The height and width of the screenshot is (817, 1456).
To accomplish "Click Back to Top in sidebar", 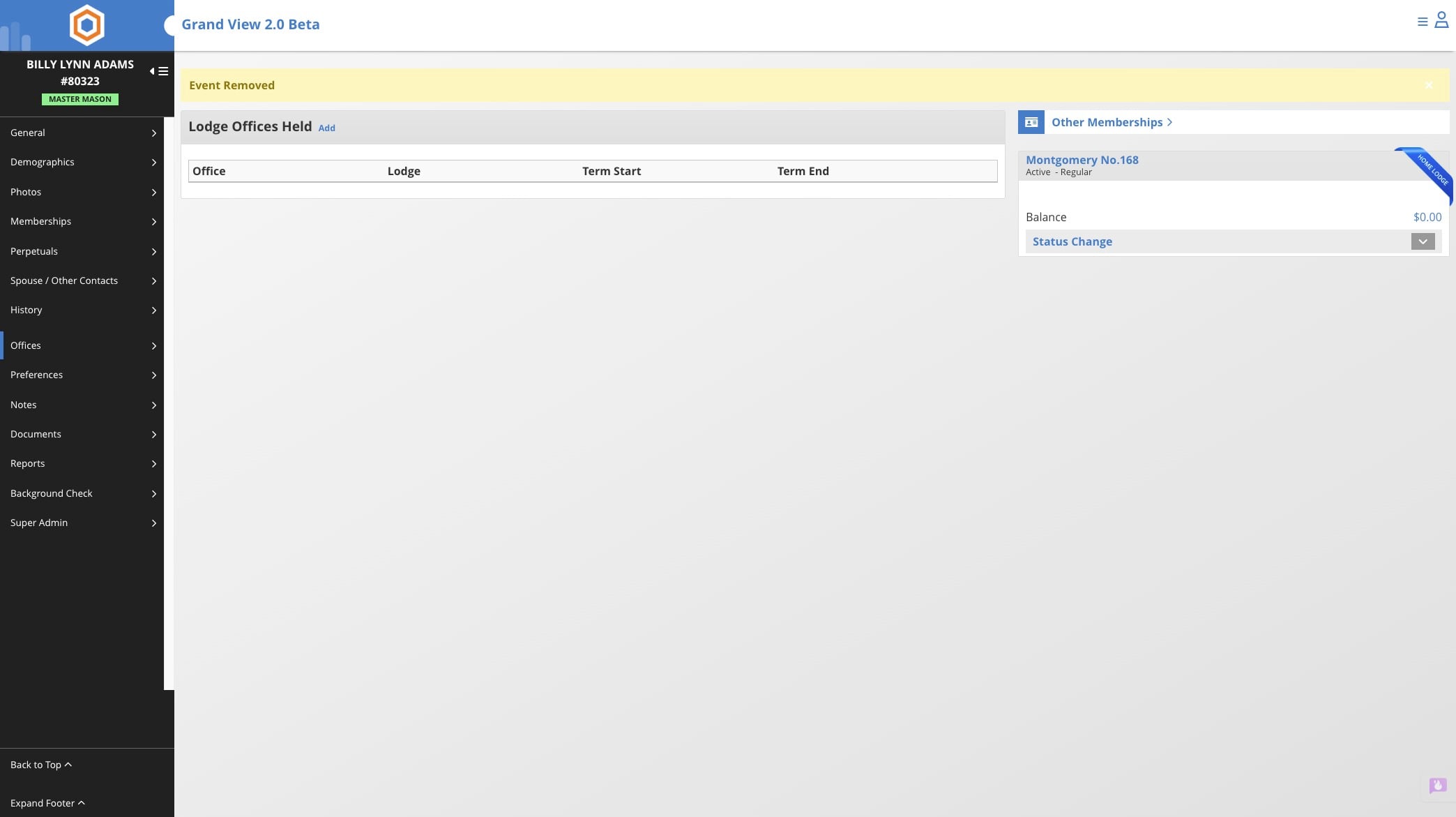I will (x=41, y=765).
